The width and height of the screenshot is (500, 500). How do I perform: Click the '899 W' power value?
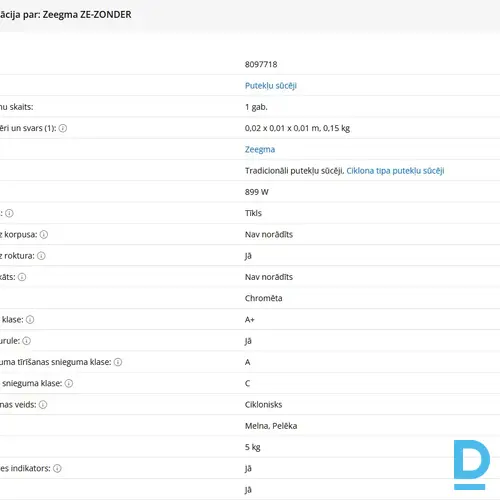coord(257,192)
